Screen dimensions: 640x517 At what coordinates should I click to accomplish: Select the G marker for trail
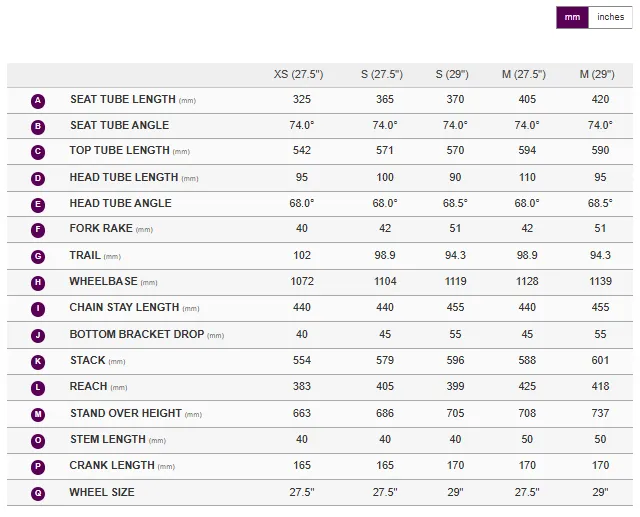click(x=38, y=257)
